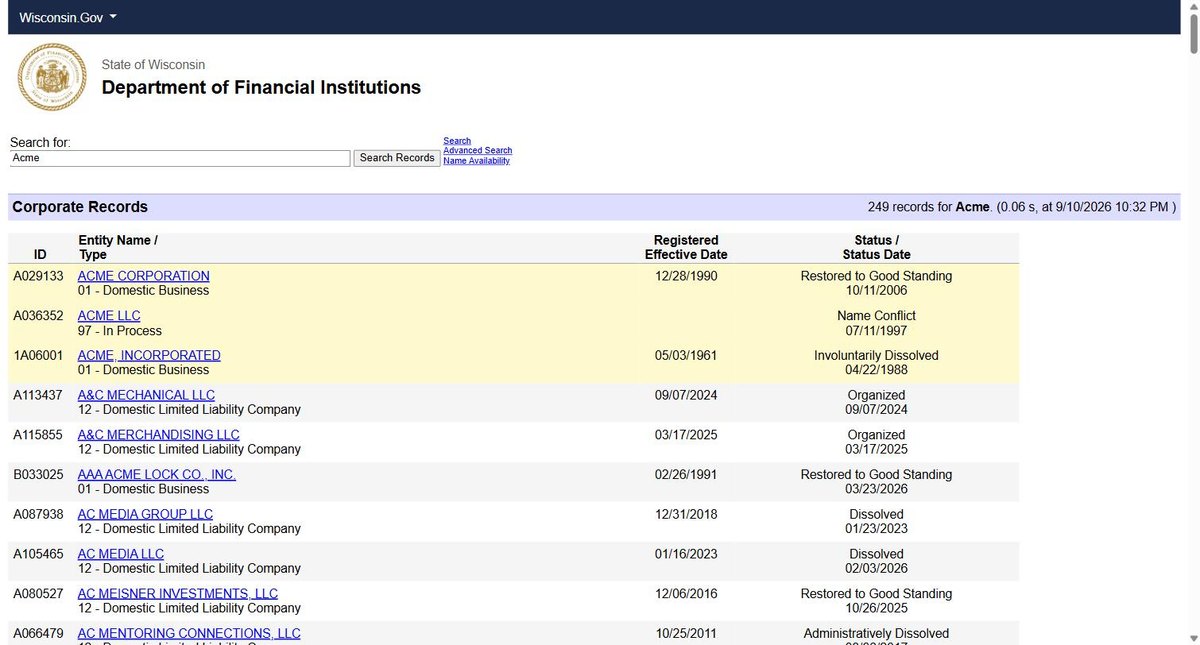The image size is (1200, 645).
Task: Open the A&C MECHANICAL LLC record
Action: [x=146, y=395]
